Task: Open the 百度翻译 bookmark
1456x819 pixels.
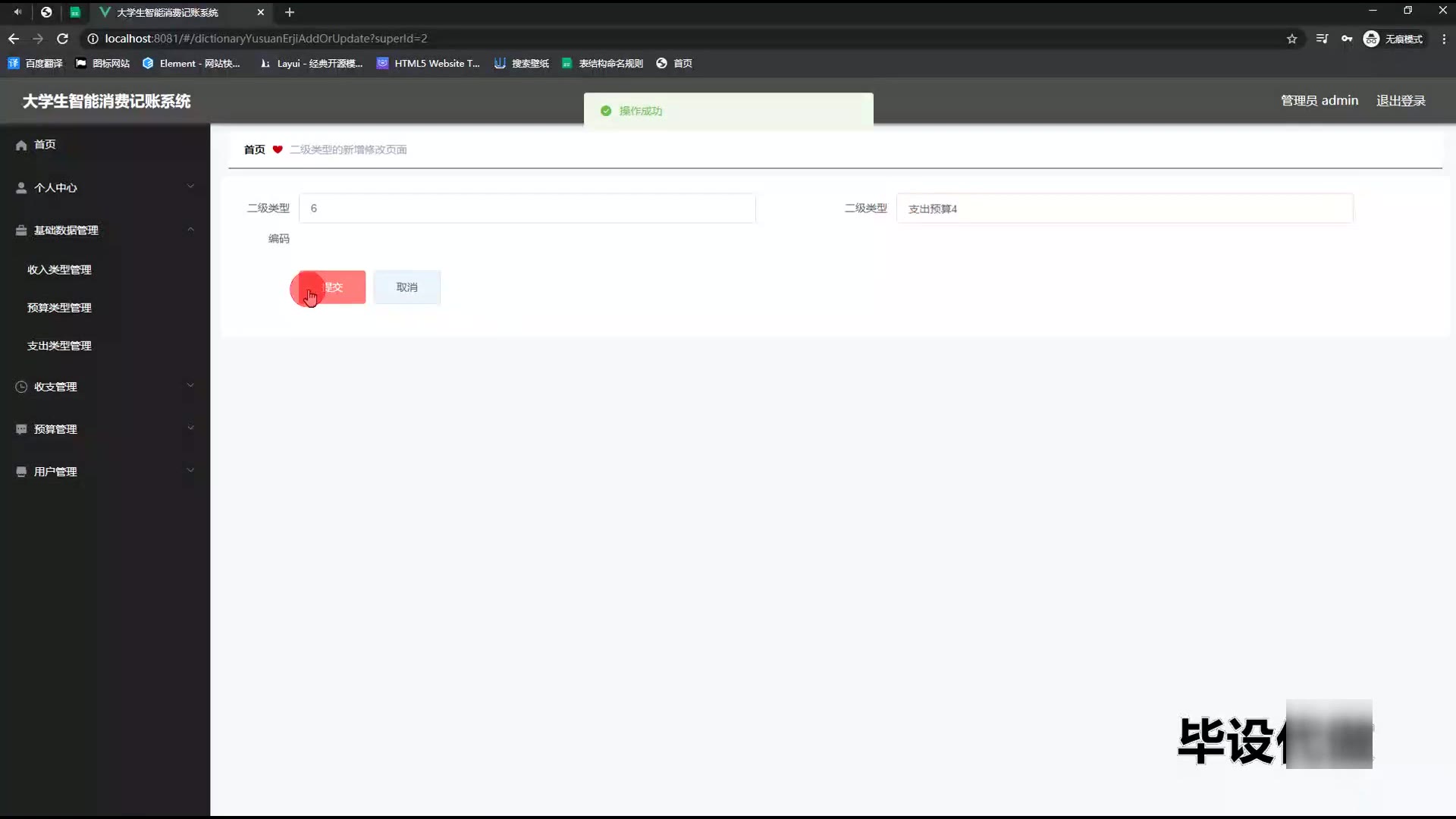Action: coord(35,64)
